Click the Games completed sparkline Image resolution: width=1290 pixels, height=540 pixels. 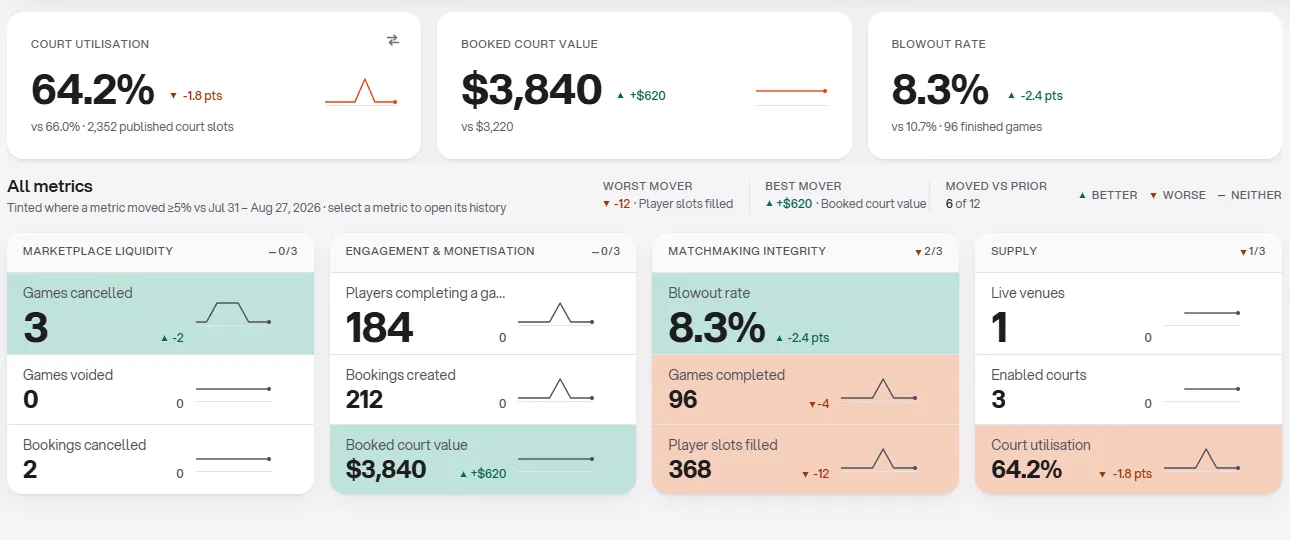coord(879,389)
